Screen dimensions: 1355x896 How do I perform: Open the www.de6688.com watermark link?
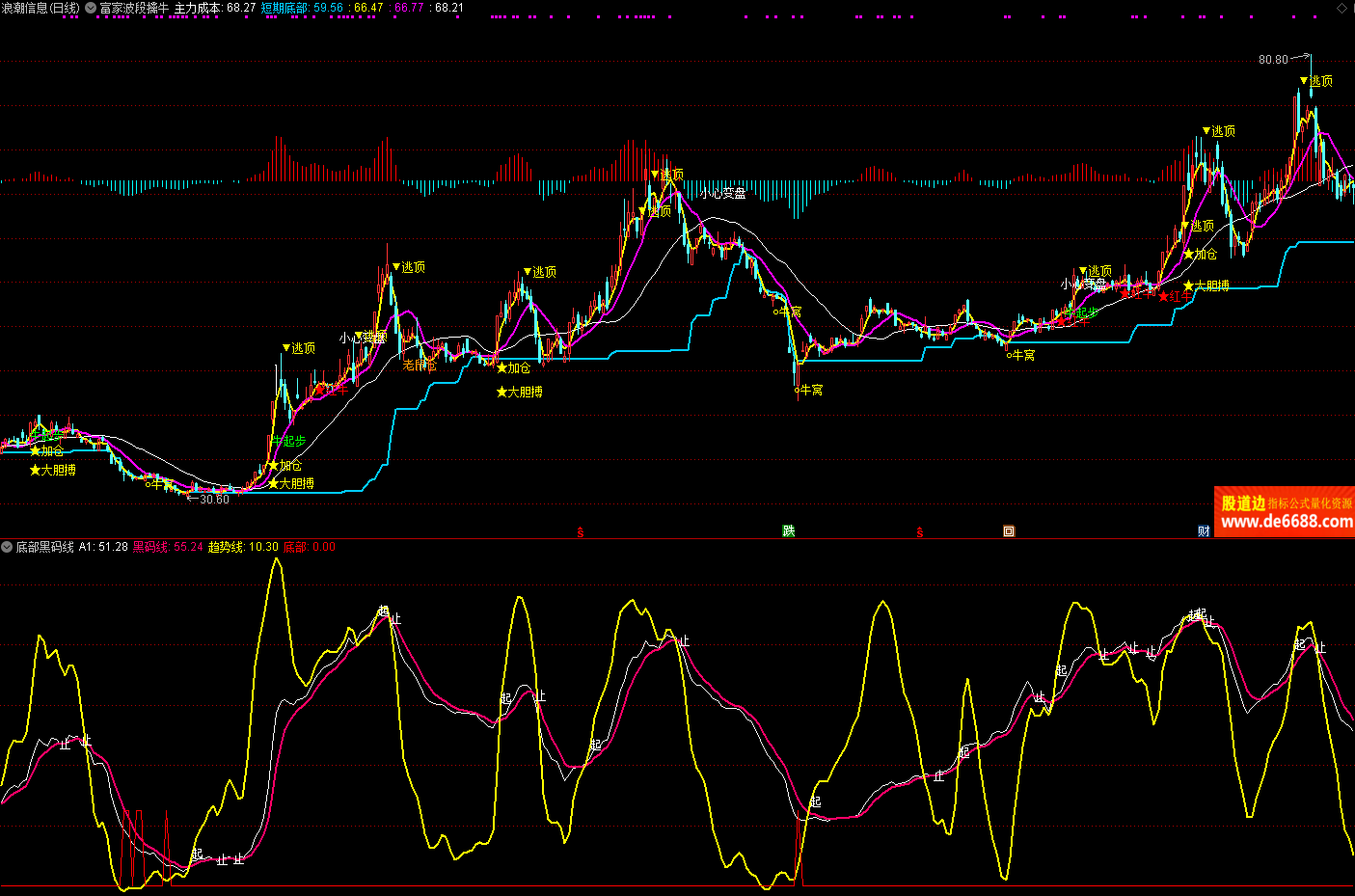(1287, 522)
